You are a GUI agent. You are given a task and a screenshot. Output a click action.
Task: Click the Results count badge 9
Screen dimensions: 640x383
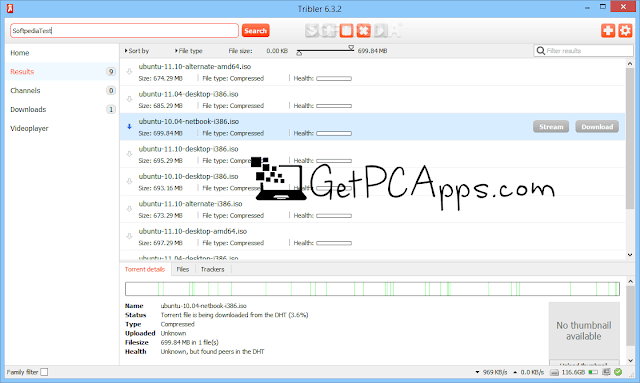[x=111, y=72]
